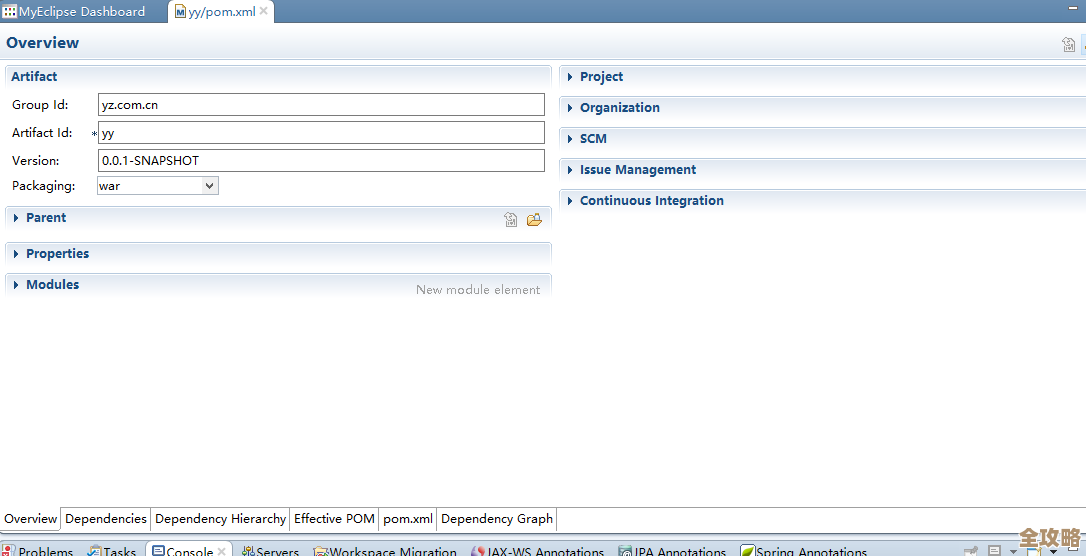
Task: Expand the Project section
Action: (601, 77)
